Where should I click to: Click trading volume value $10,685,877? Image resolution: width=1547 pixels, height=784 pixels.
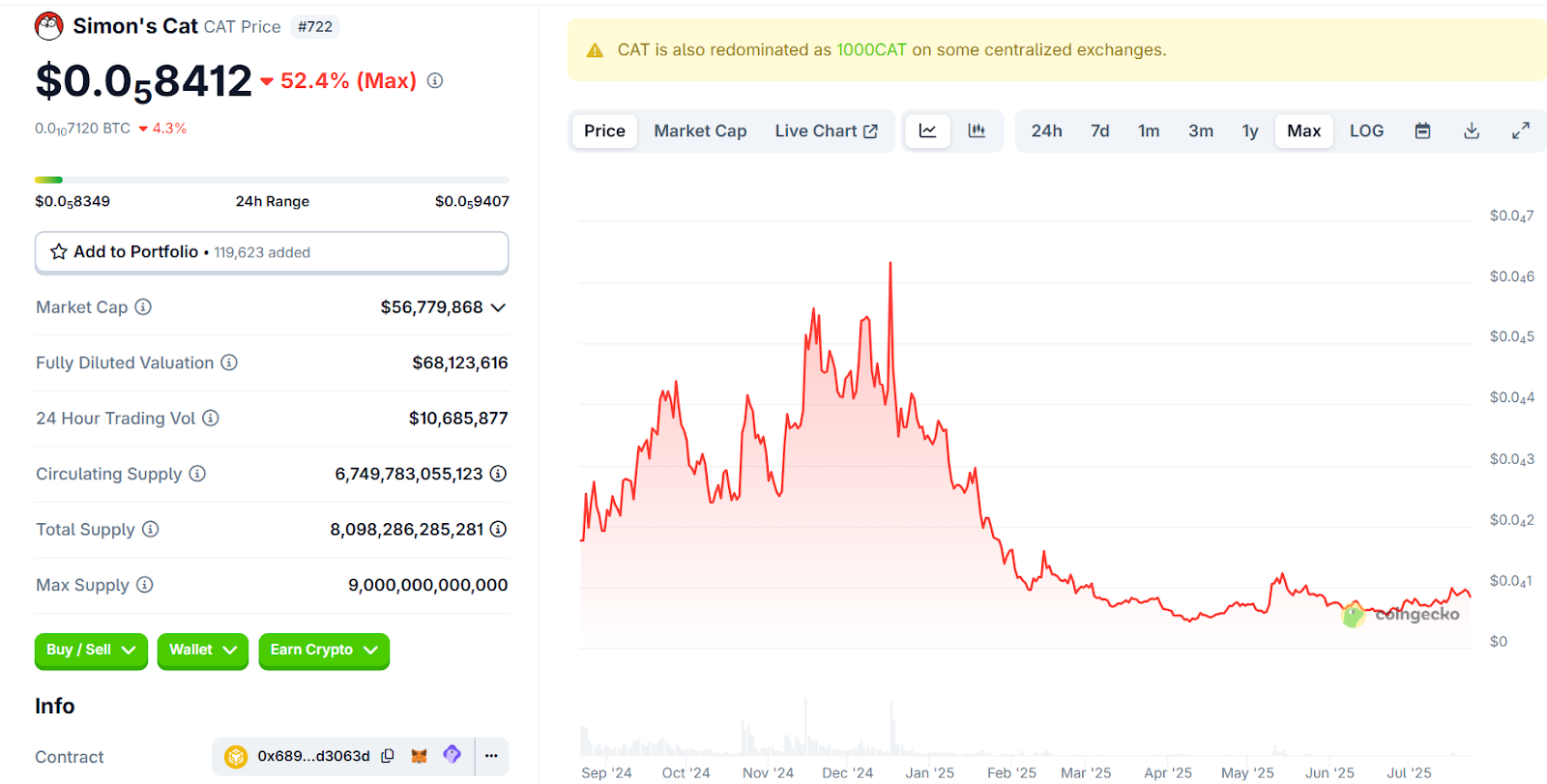click(458, 418)
